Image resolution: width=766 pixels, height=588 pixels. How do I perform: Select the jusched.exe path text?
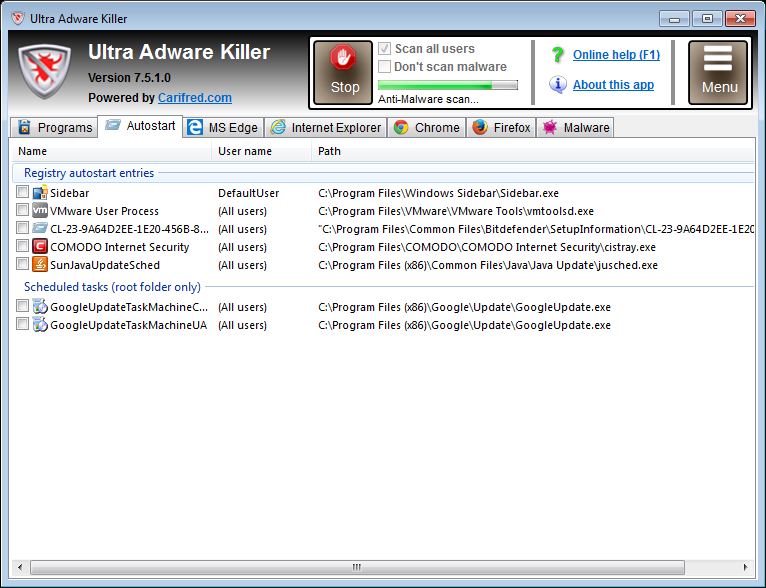[x=488, y=265]
